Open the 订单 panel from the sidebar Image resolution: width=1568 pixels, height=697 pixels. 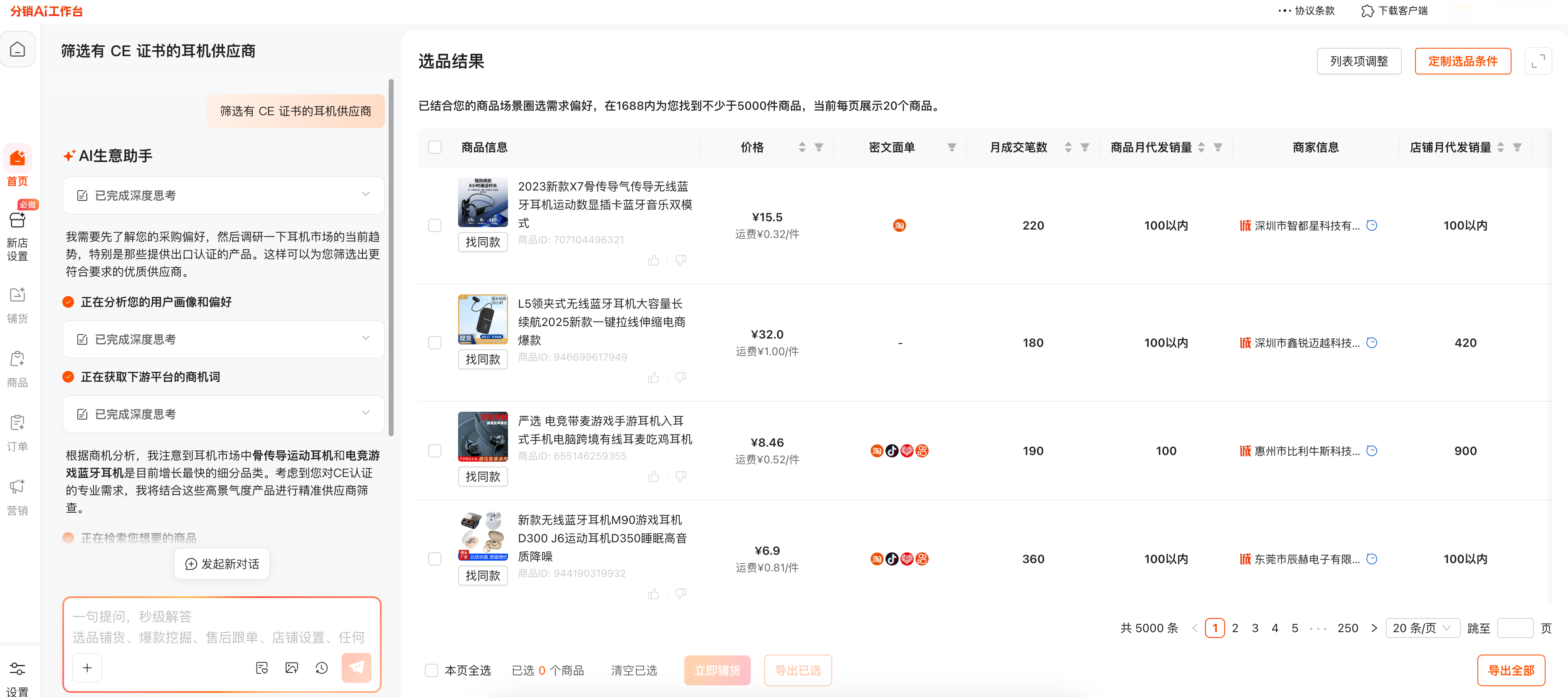pos(17,431)
